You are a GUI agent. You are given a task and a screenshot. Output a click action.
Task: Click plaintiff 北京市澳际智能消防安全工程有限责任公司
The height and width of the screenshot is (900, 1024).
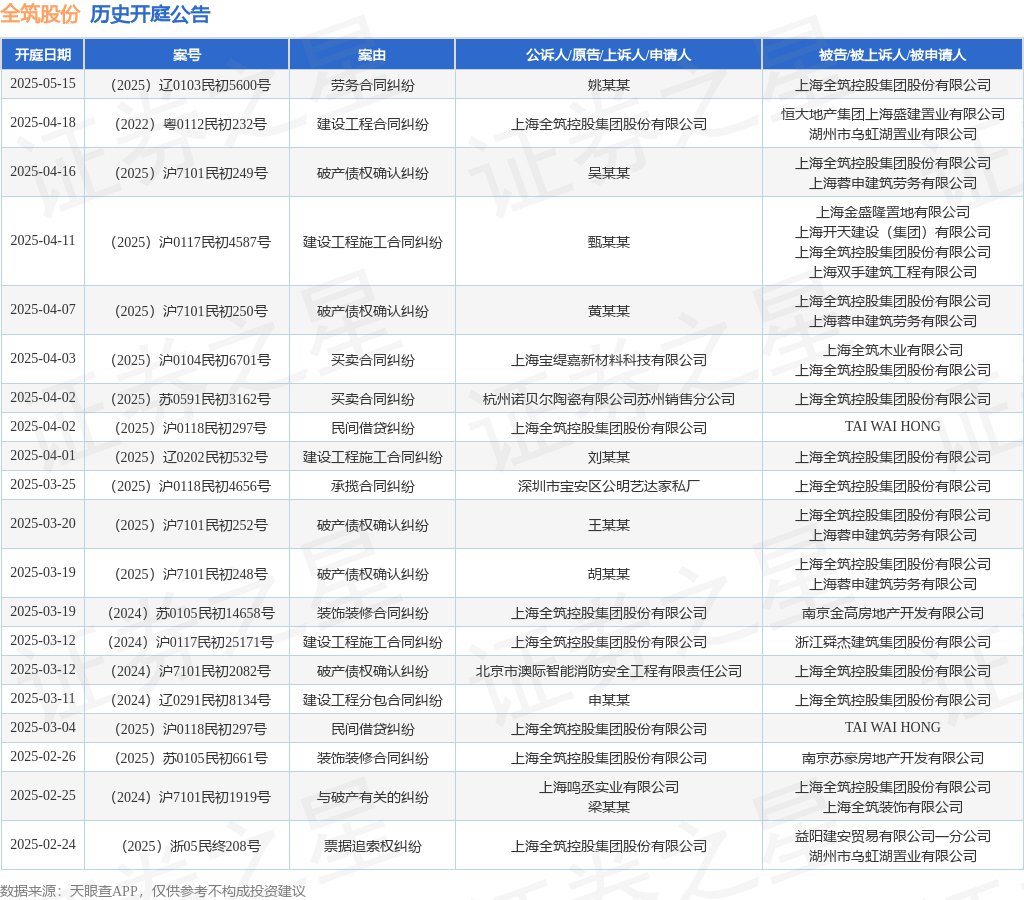[609, 671]
